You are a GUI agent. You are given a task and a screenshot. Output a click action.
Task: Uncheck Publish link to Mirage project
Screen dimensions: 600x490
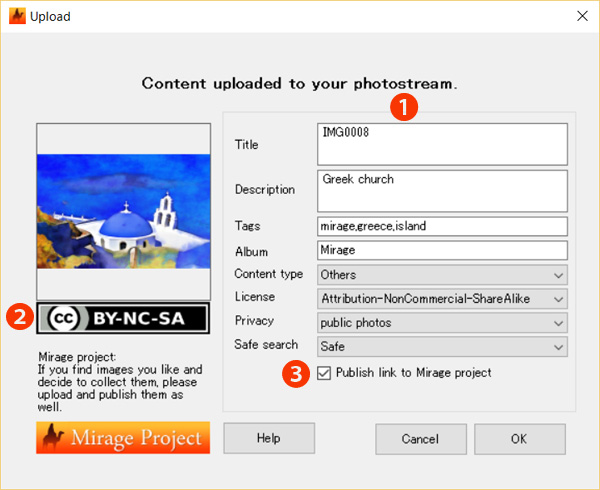click(324, 373)
